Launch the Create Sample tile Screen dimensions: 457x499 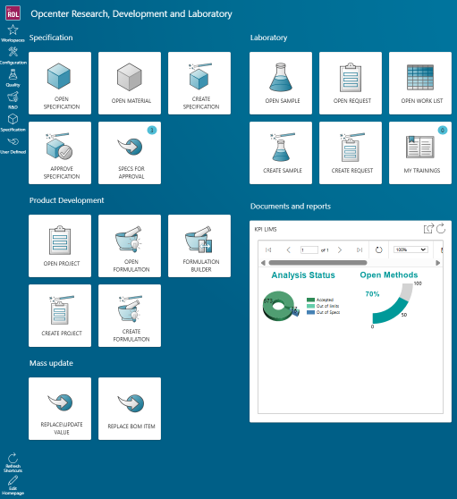pos(281,153)
